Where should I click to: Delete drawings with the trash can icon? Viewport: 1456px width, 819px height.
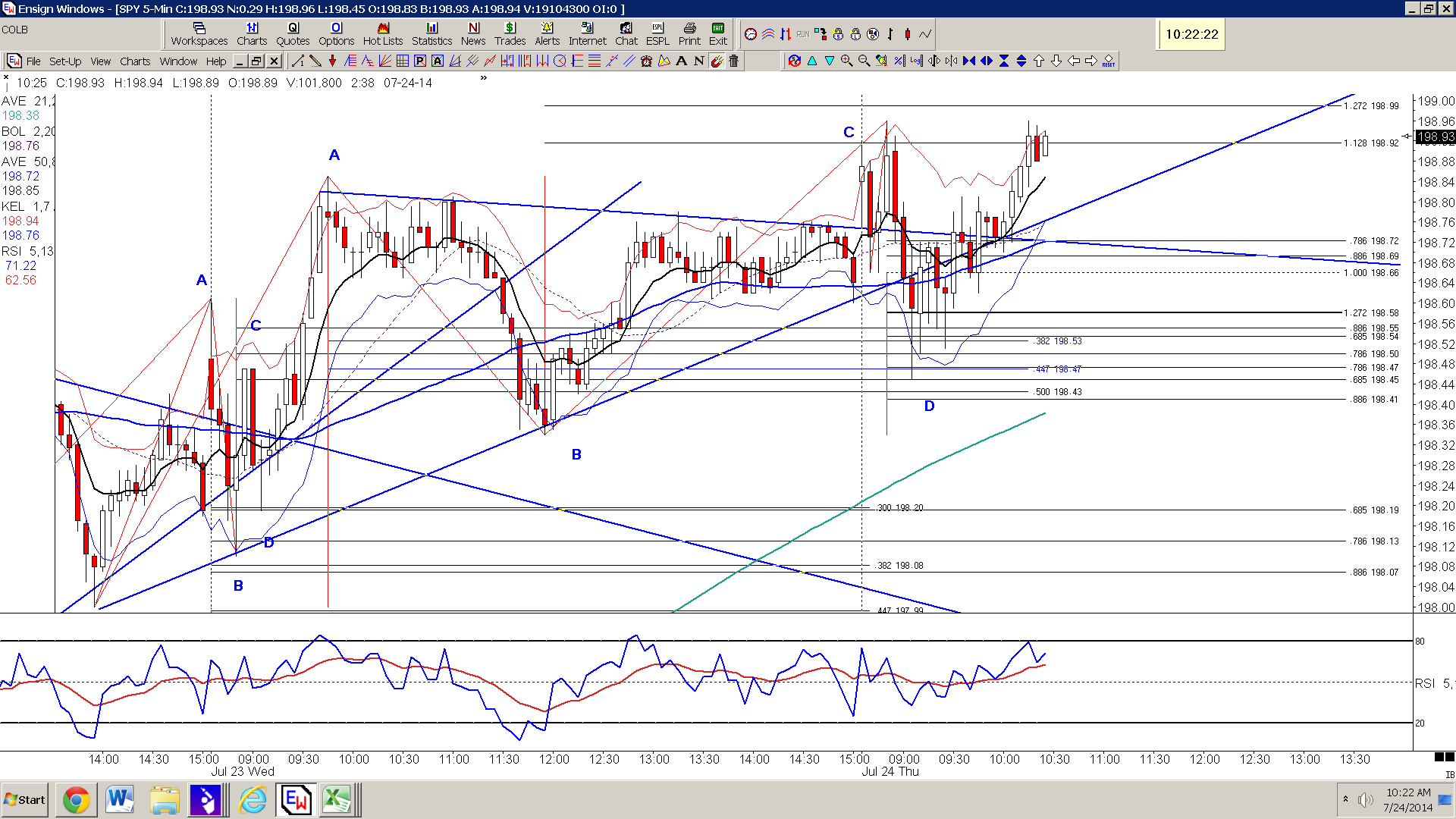734,61
